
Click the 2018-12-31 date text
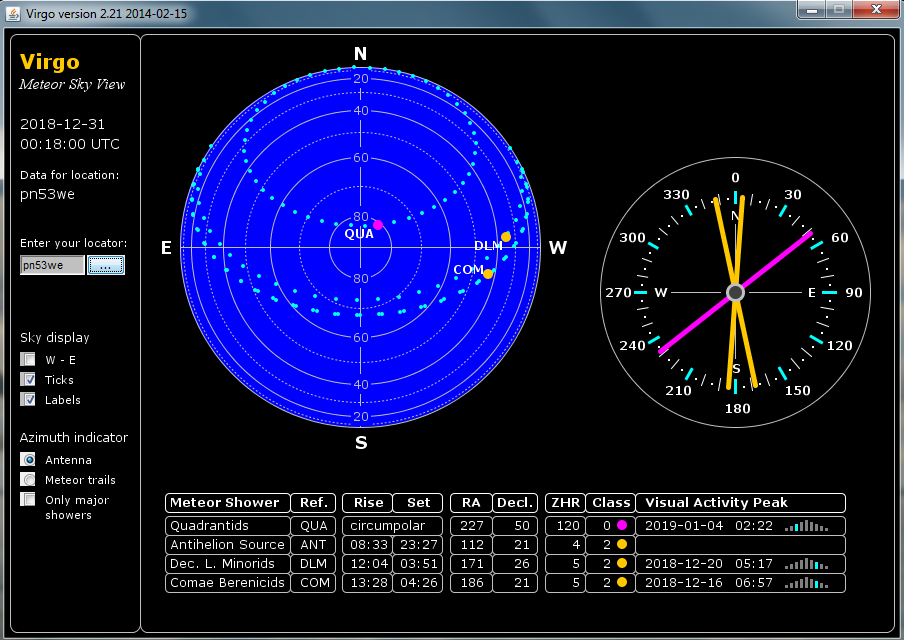pos(62,124)
